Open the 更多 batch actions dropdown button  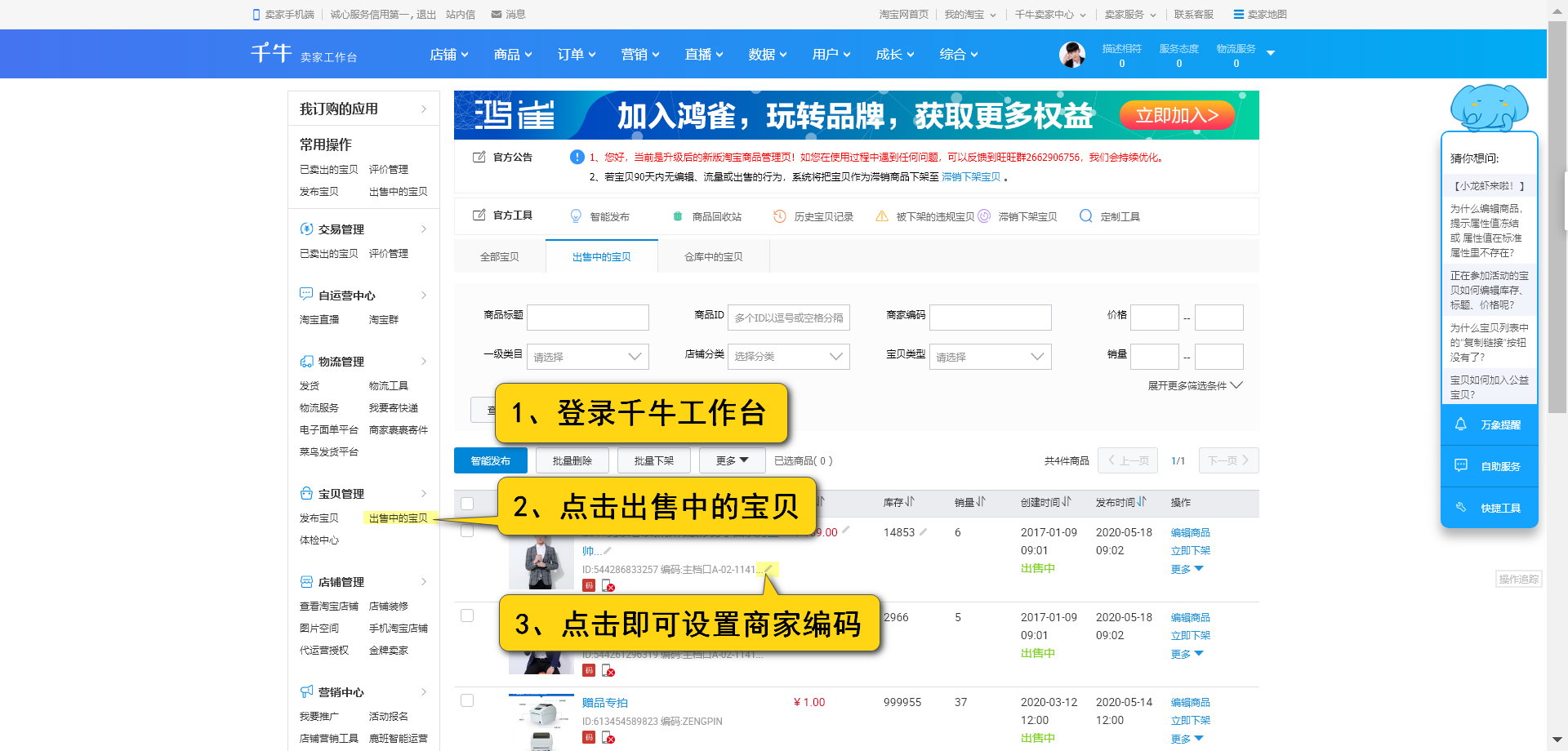tap(733, 460)
